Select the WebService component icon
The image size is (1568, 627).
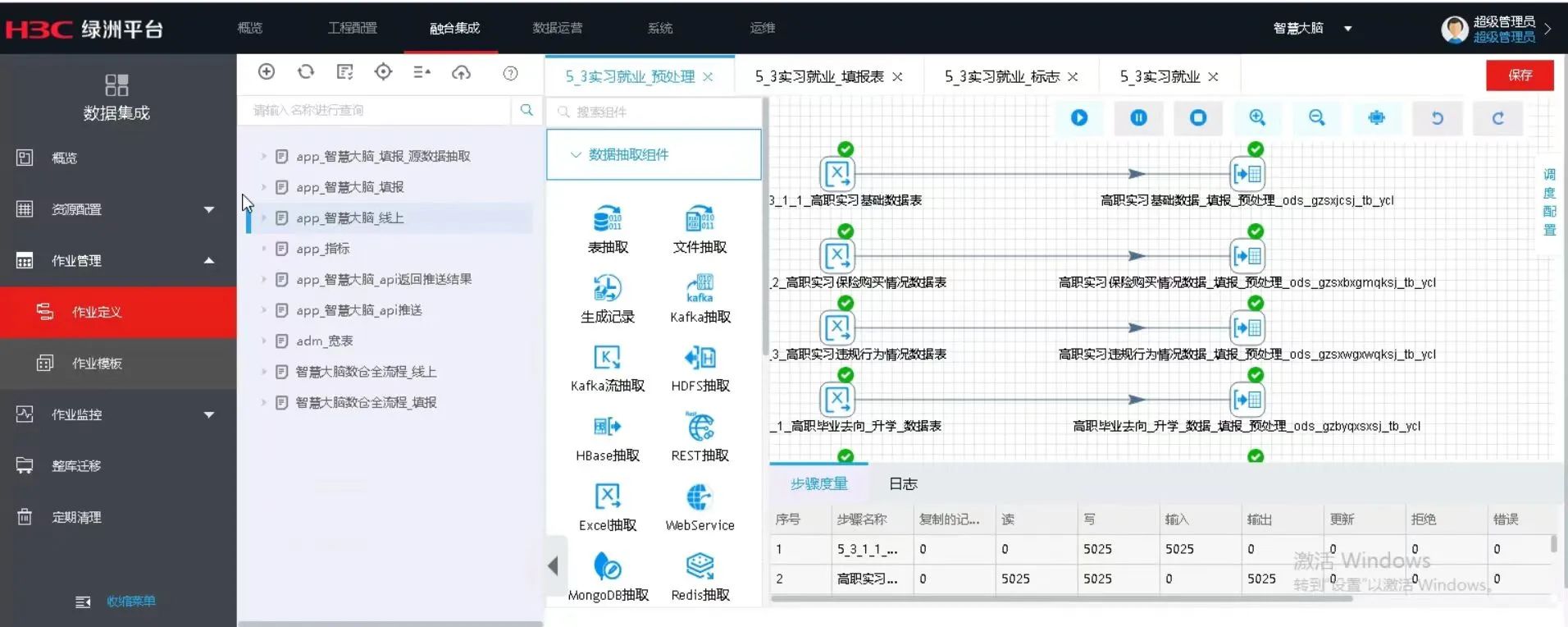(700, 497)
